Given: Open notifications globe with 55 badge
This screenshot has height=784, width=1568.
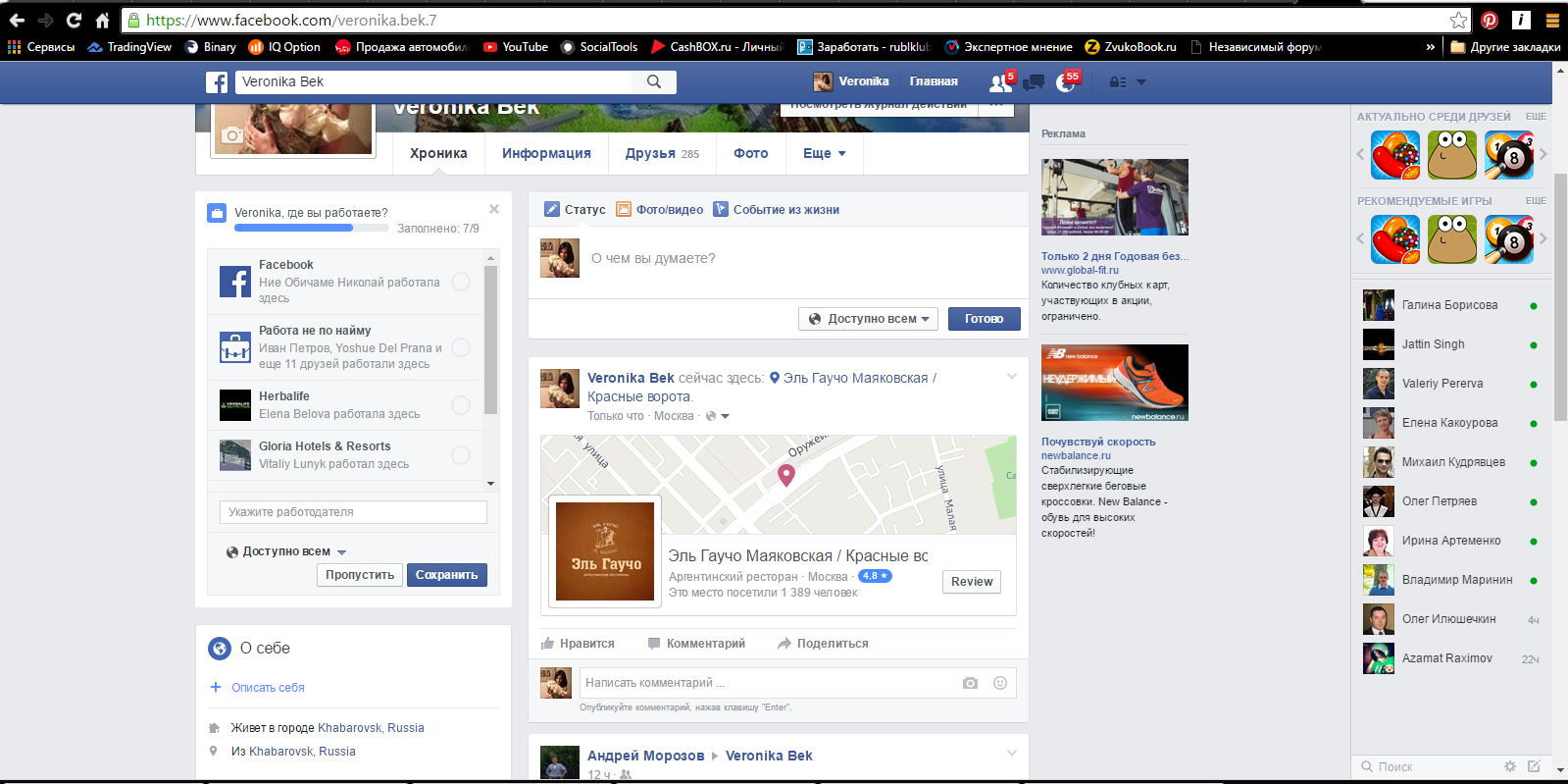Looking at the screenshot, I should (1066, 83).
